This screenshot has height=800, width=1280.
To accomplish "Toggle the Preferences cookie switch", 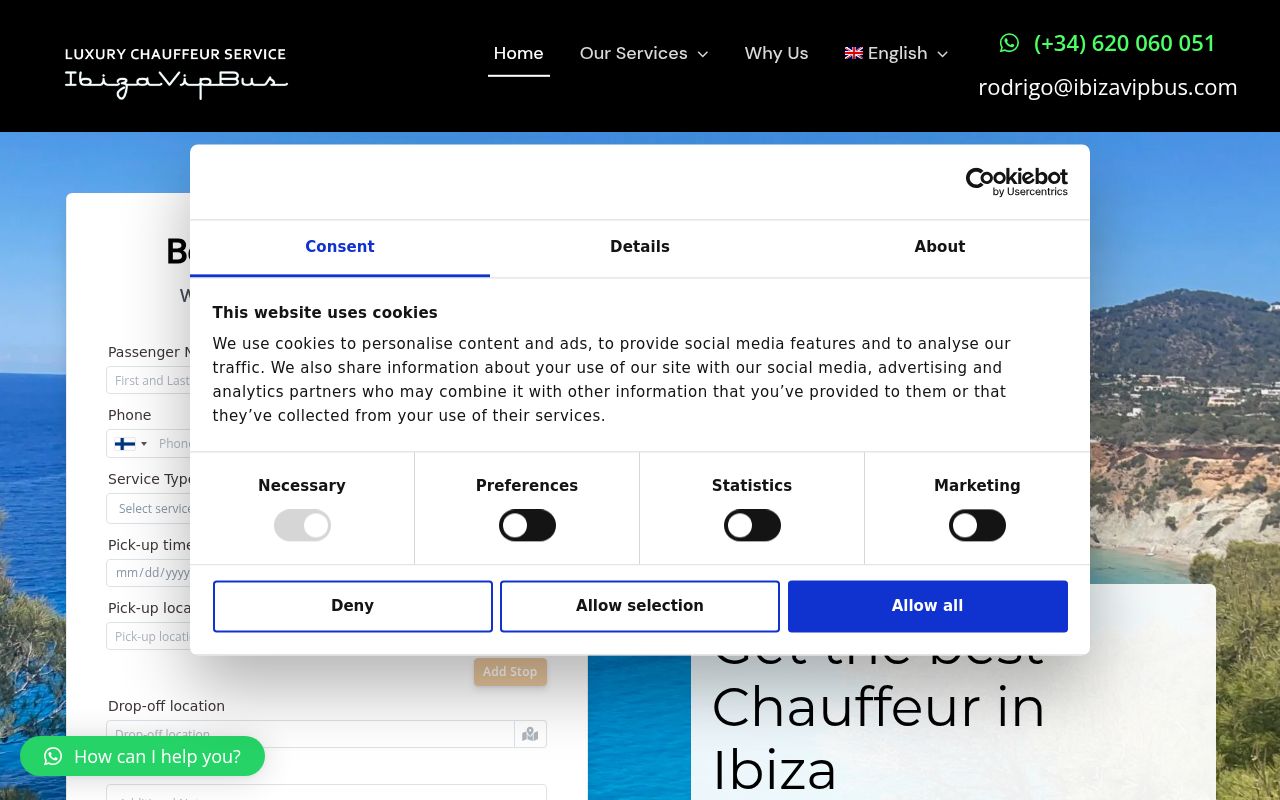I will 527,525.
